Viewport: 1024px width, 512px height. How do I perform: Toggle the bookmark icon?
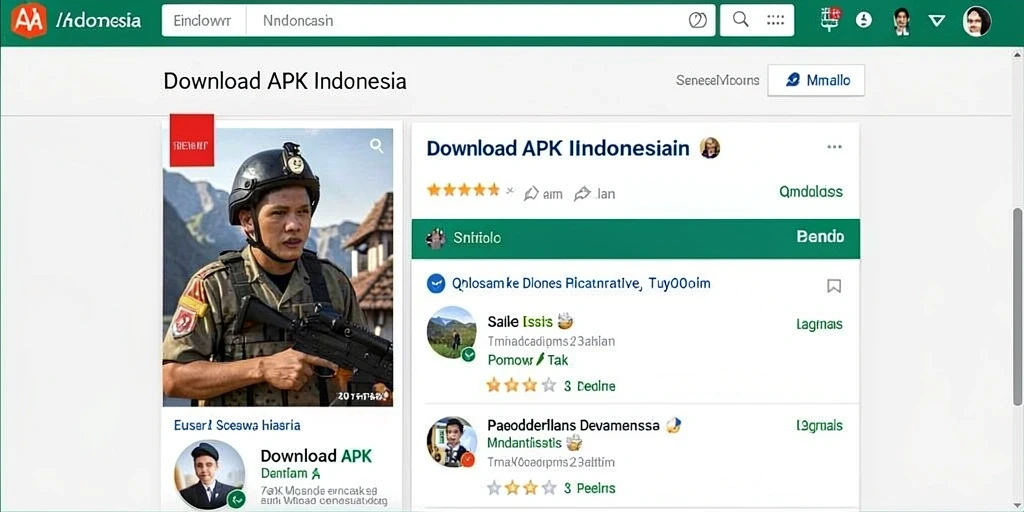tap(834, 285)
